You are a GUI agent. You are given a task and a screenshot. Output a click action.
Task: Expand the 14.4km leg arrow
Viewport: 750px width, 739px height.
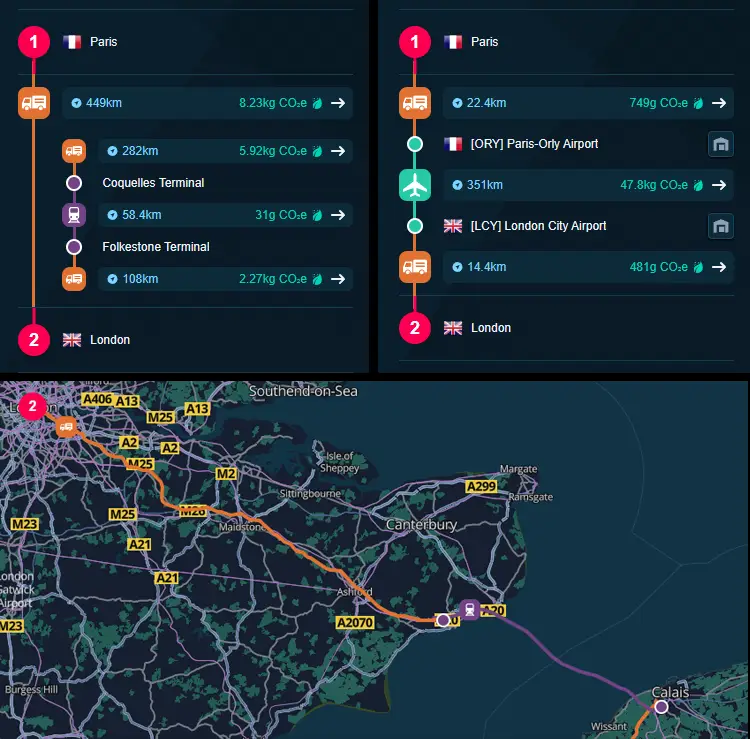coord(719,267)
